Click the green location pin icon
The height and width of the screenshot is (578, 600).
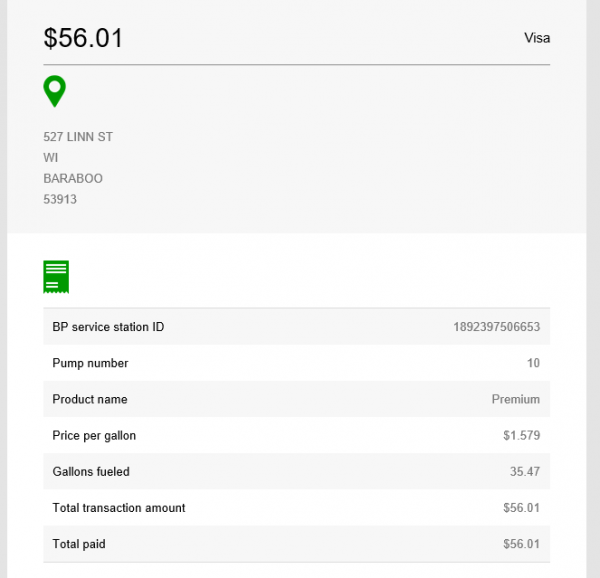(55, 91)
